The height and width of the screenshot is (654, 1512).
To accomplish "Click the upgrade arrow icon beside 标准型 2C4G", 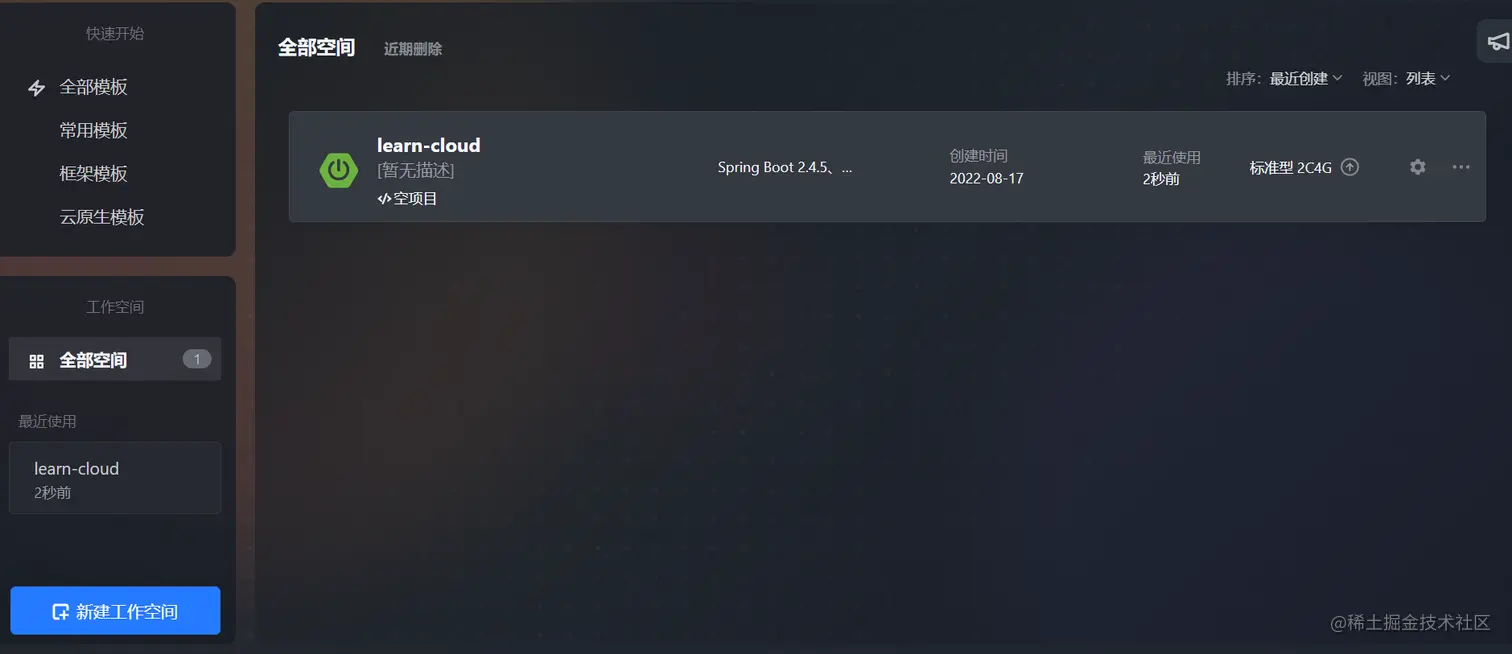I will click(x=1350, y=167).
